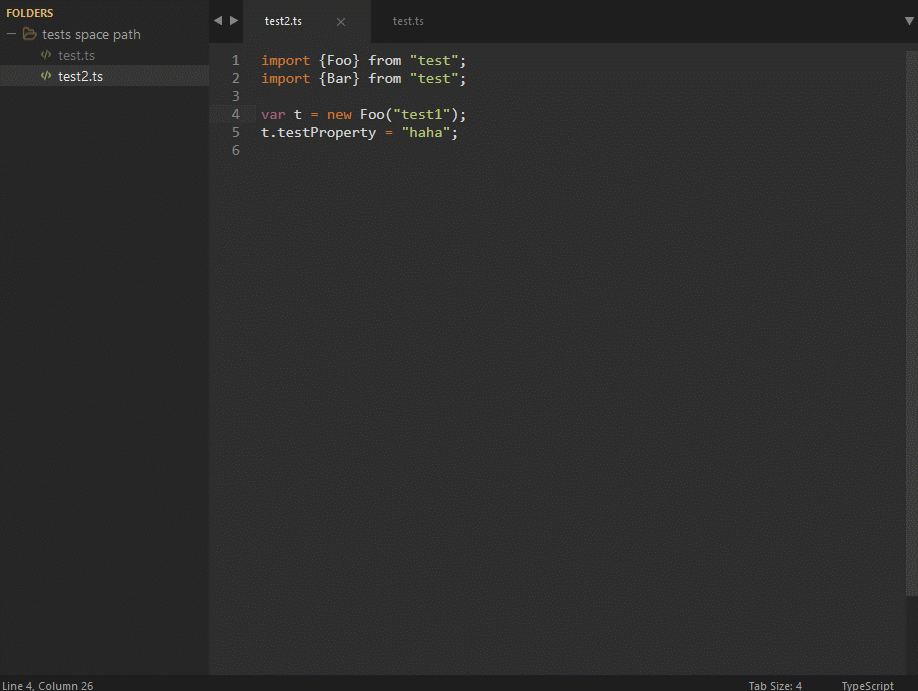Go to previous tab with the left arrow
The height and width of the screenshot is (691, 918).
click(218, 20)
